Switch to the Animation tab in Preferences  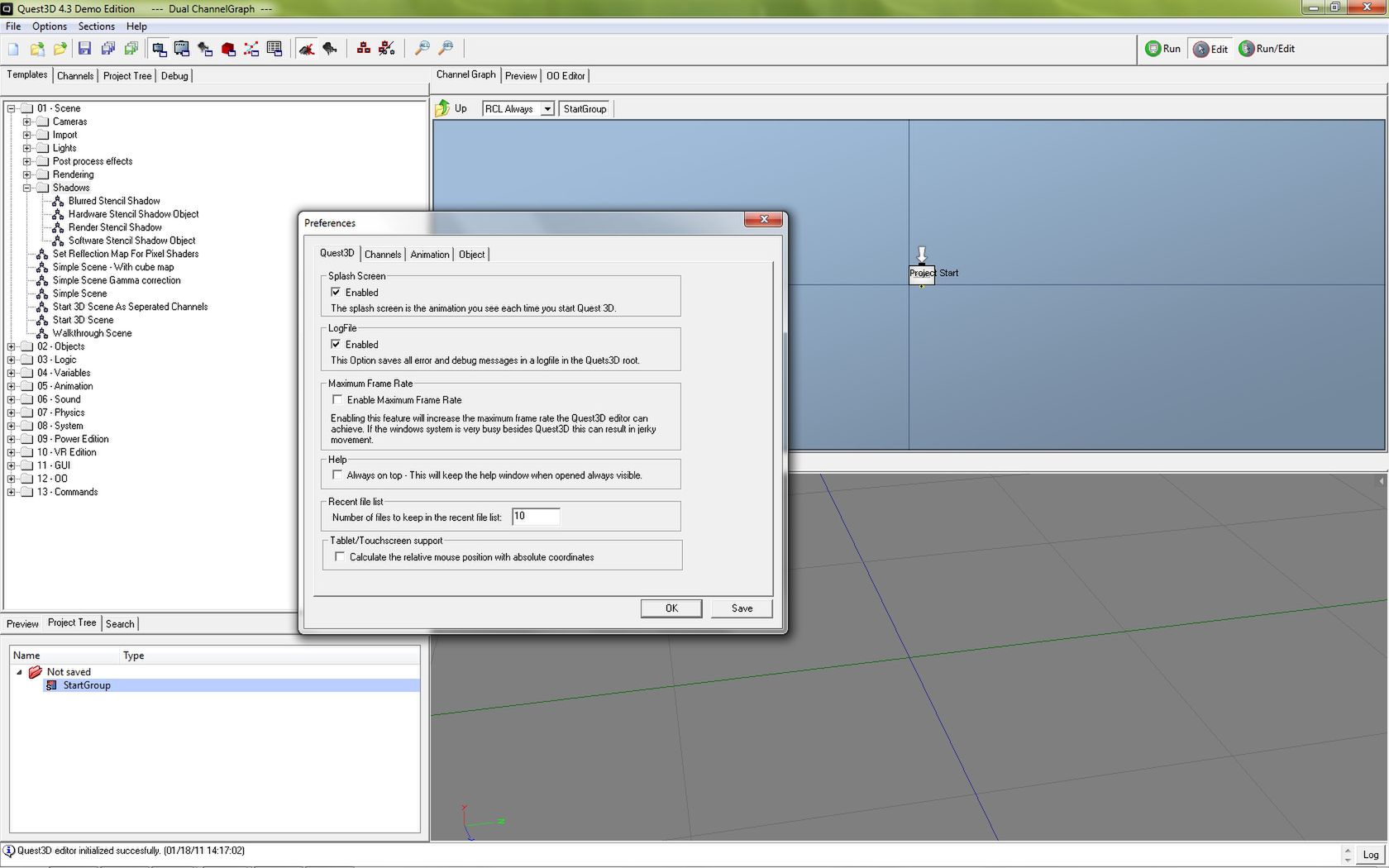tap(430, 255)
